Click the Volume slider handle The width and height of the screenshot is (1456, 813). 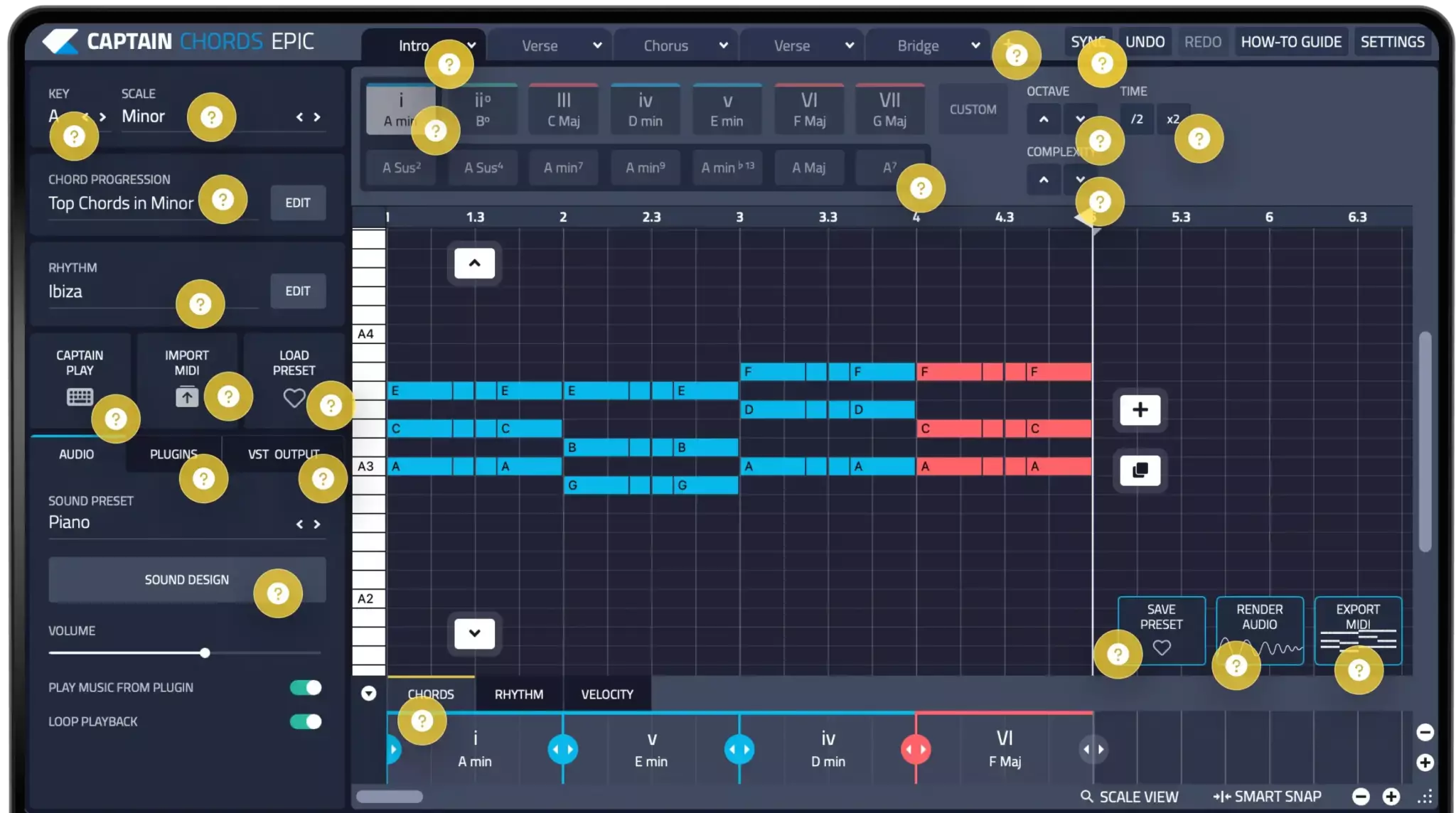205,652
